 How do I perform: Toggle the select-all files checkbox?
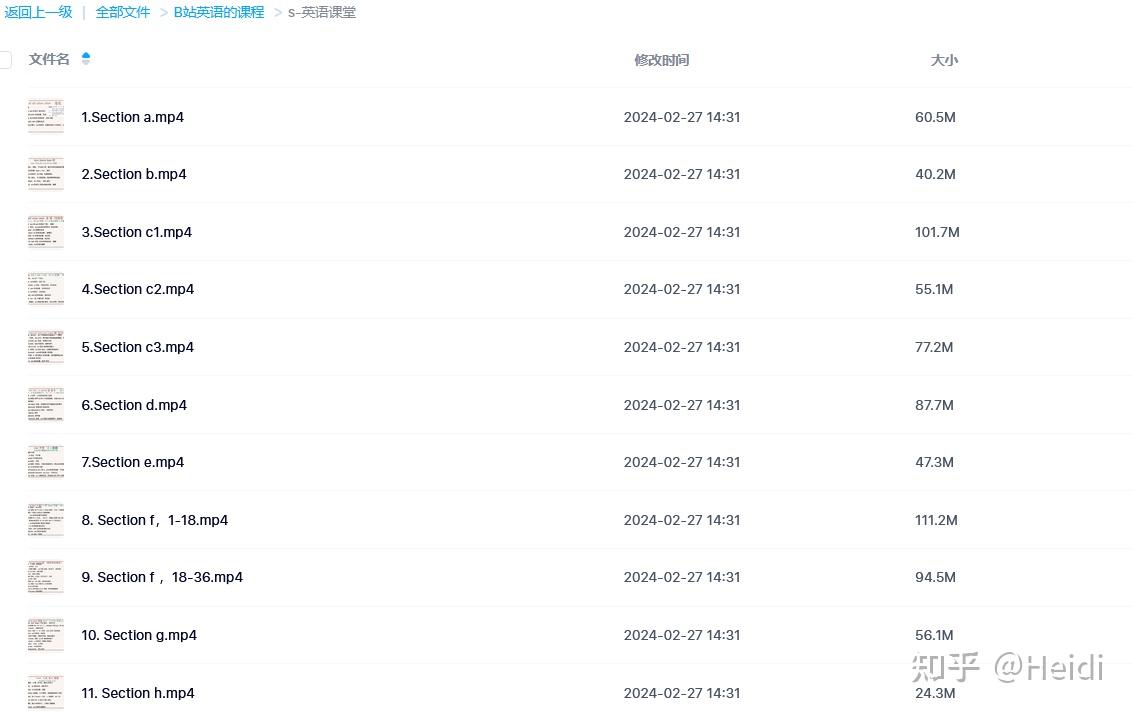click(5, 60)
